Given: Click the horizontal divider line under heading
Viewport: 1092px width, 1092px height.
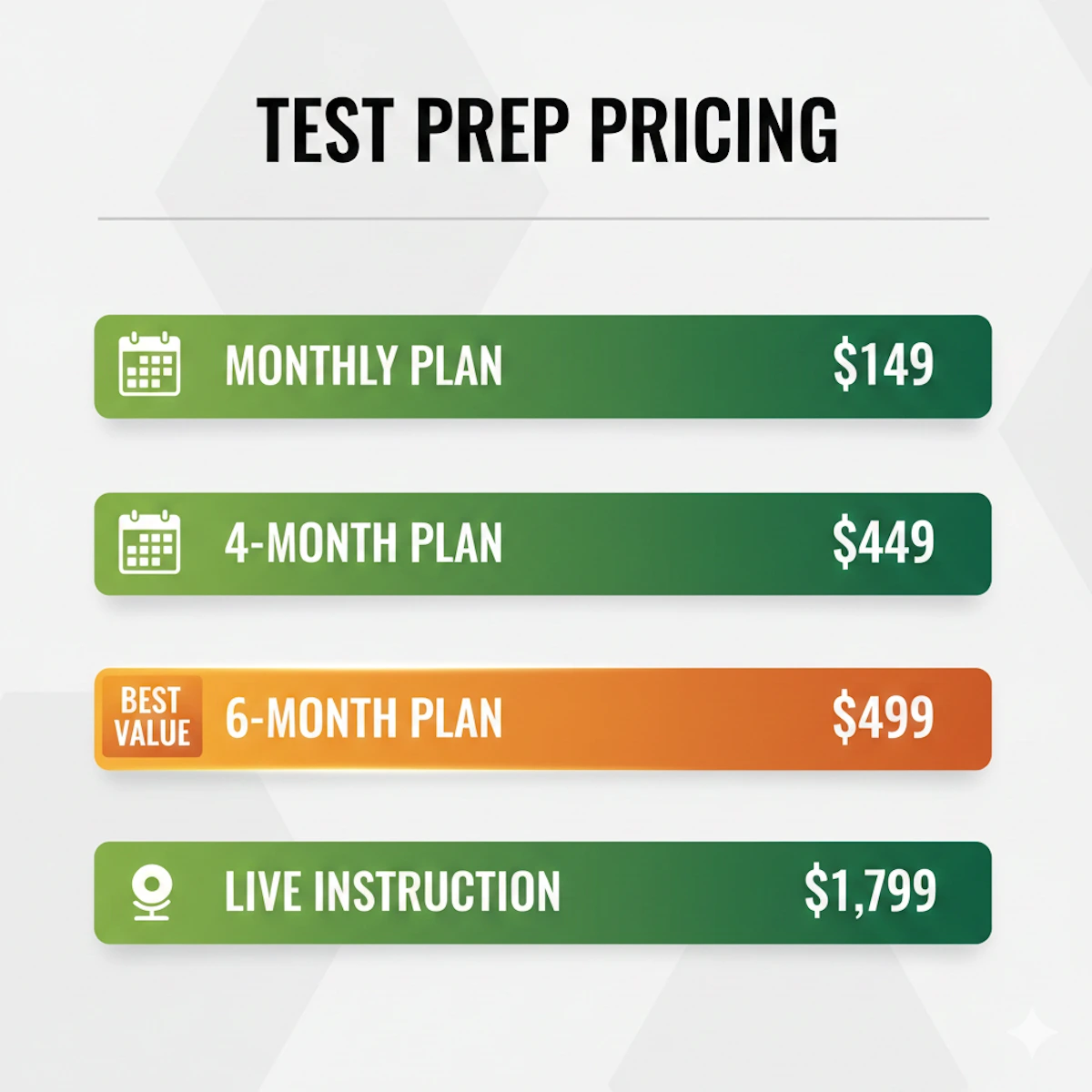Looking at the screenshot, I should coord(543,219).
